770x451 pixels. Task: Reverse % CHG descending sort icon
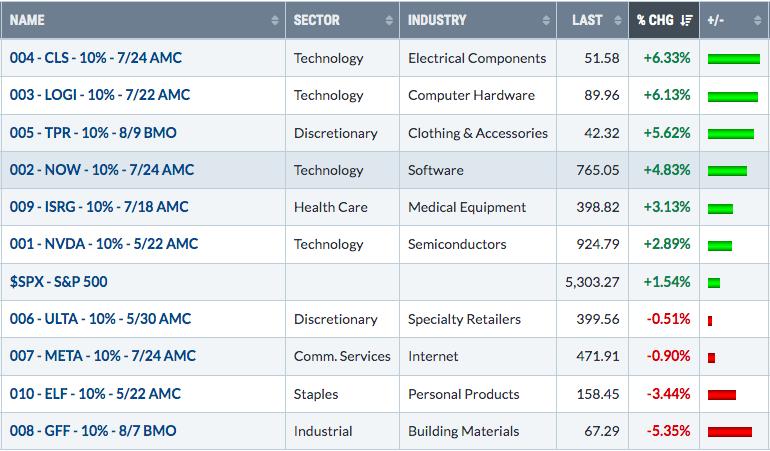686,20
